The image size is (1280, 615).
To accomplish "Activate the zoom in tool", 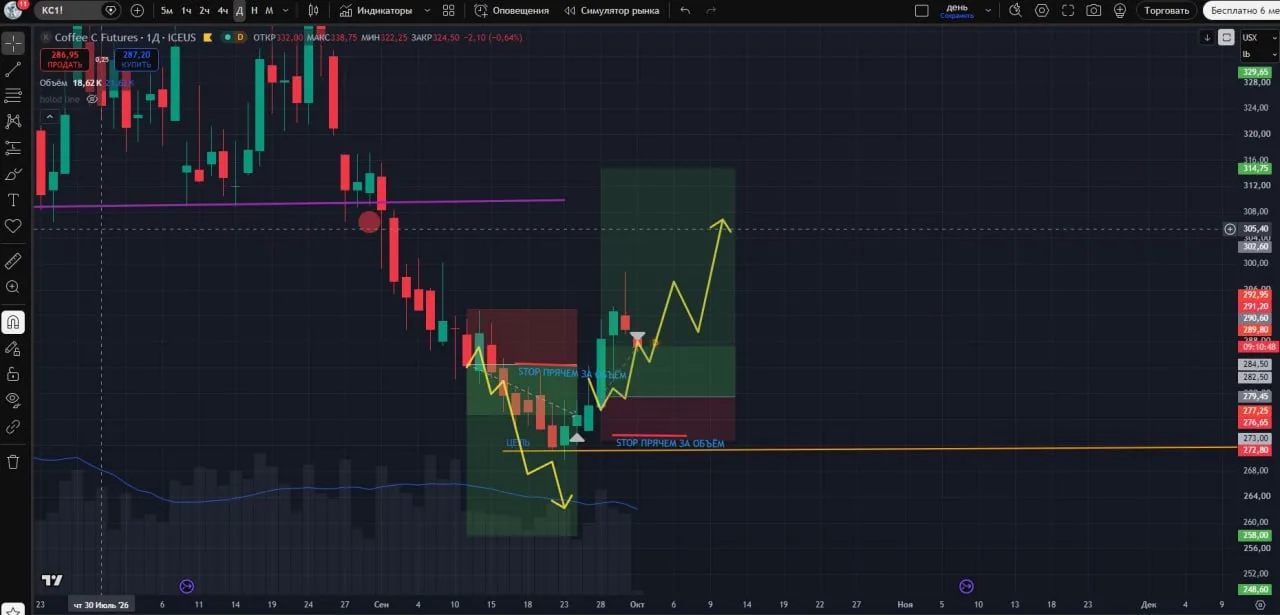I will click(x=13, y=287).
